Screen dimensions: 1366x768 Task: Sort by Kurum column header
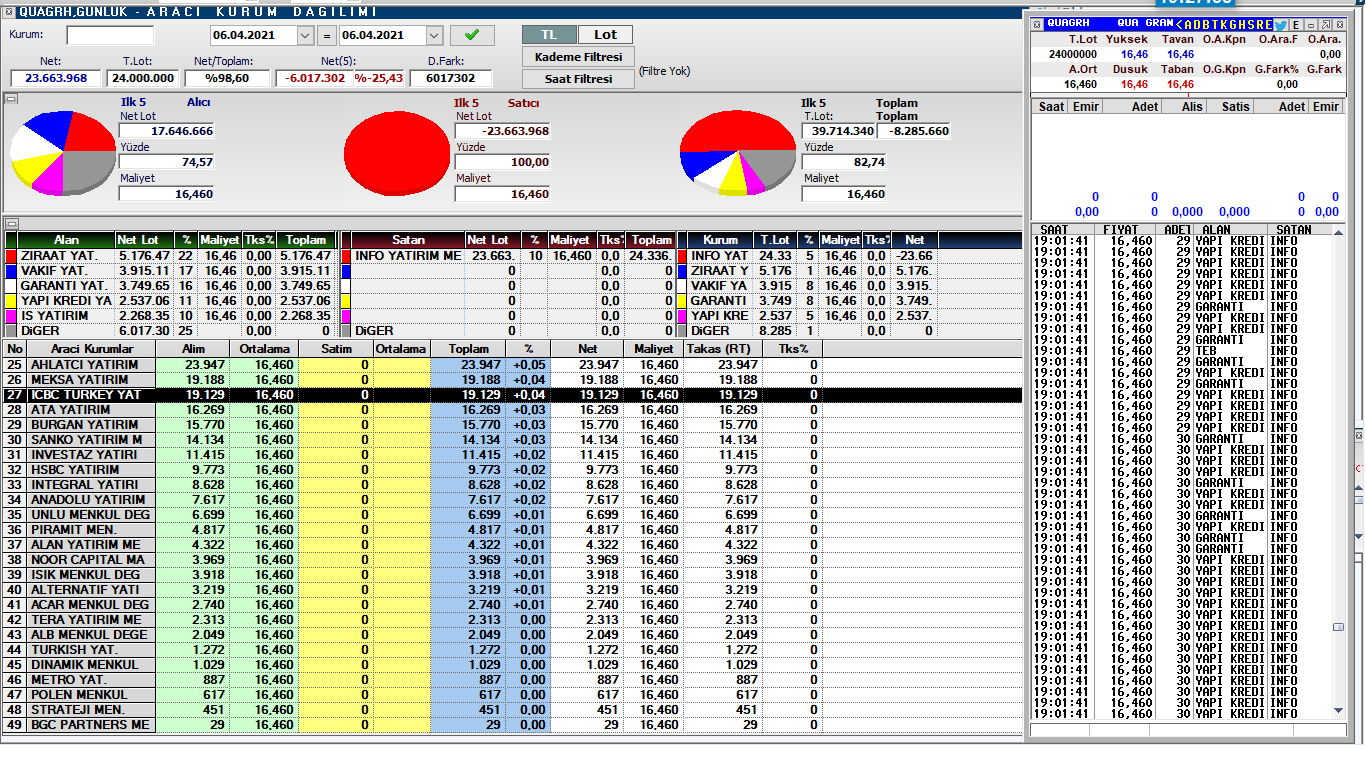tap(721, 240)
